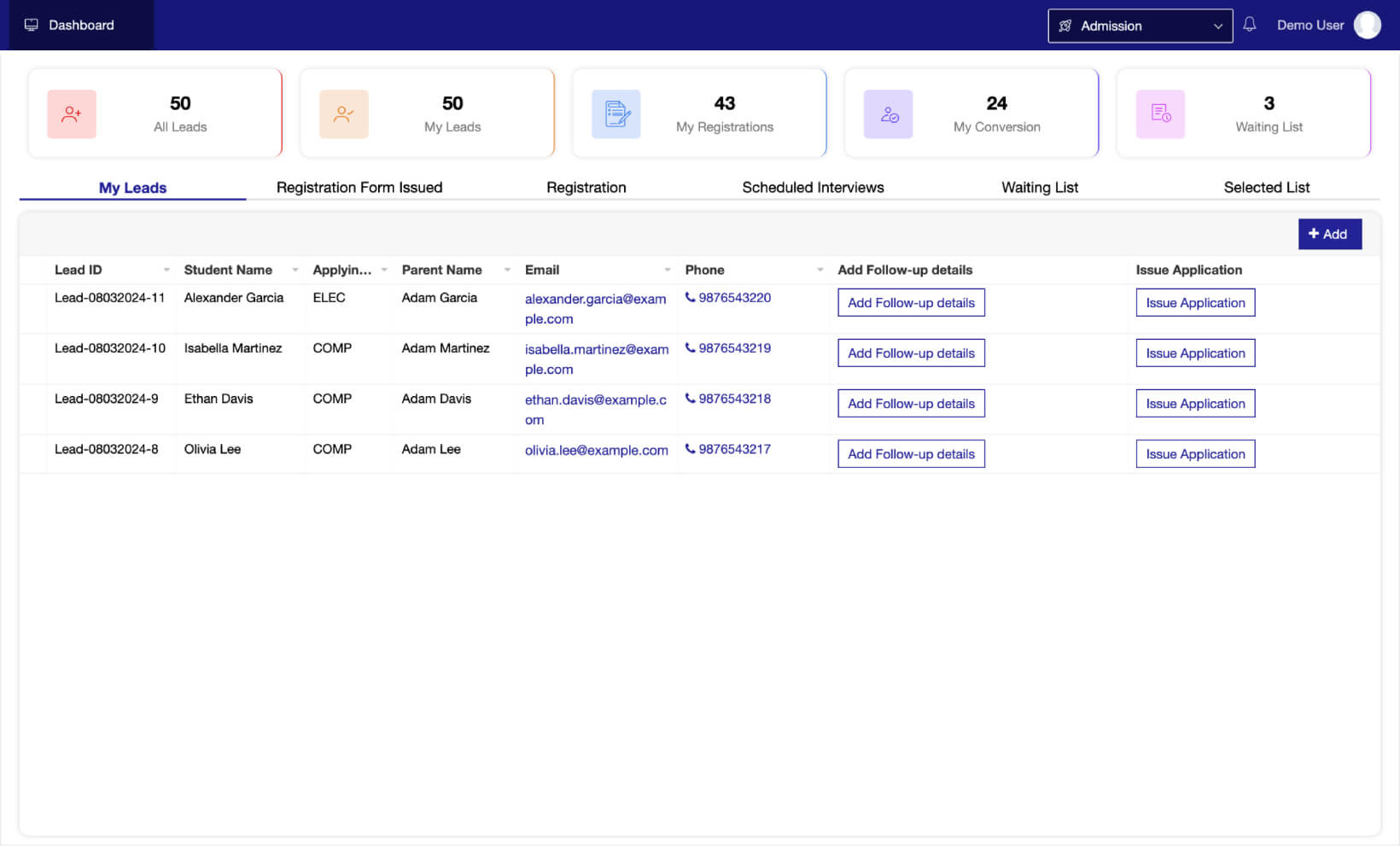Open the Admission module dropdown
Viewport: 1400px width, 846px height.
(x=1140, y=26)
